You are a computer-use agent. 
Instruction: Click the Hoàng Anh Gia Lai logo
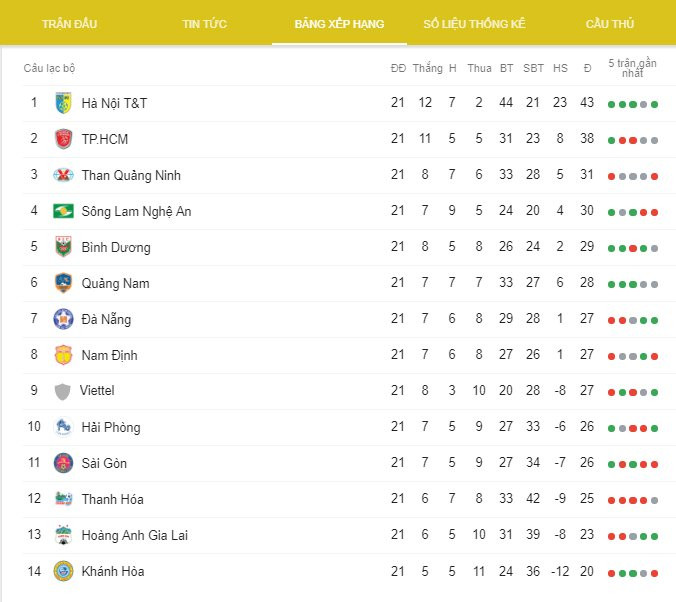[63, 535]
